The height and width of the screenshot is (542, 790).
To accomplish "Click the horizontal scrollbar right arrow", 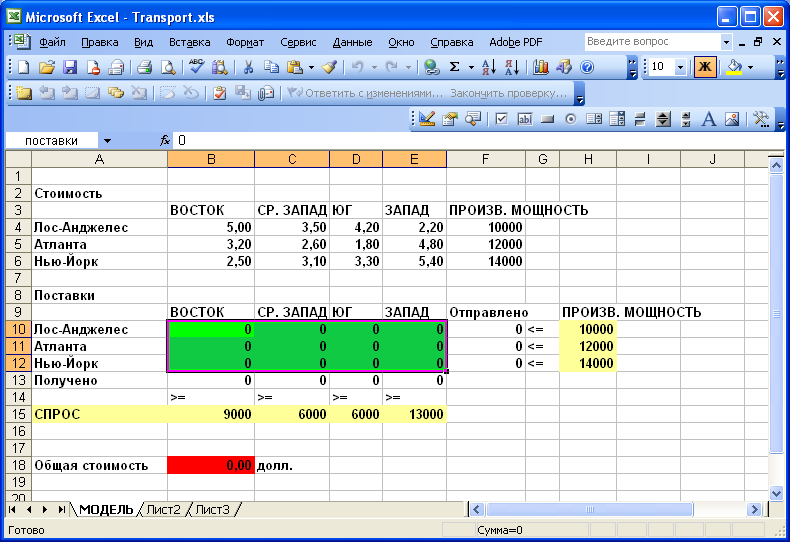I will click(754, 510).
